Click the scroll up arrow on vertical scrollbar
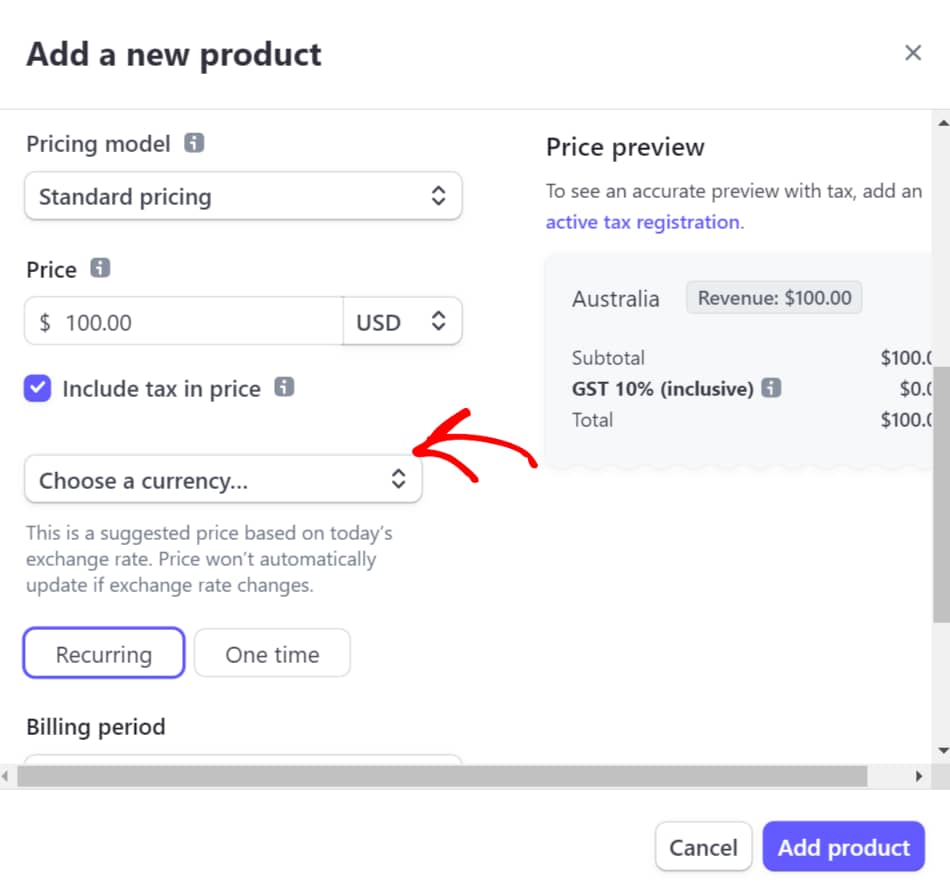The height and width of the screenshot is (891, 950). tap(941, 123)
